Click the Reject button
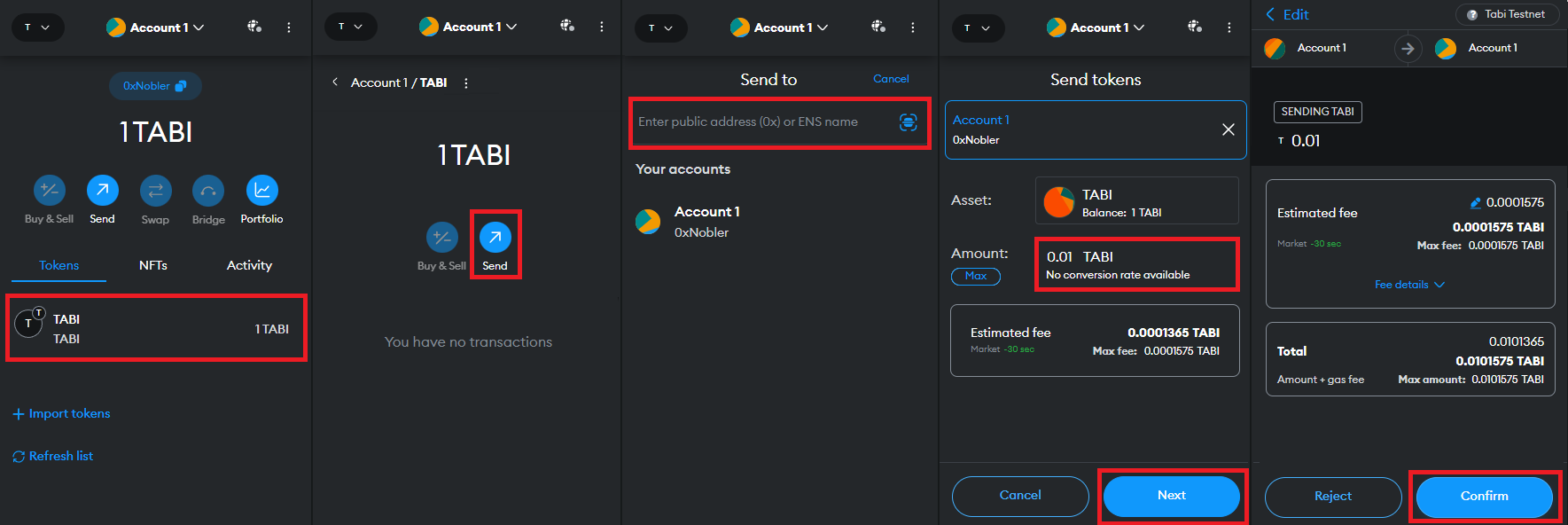Screen dimensions: 1568x525 click(x=1333, y=497)
